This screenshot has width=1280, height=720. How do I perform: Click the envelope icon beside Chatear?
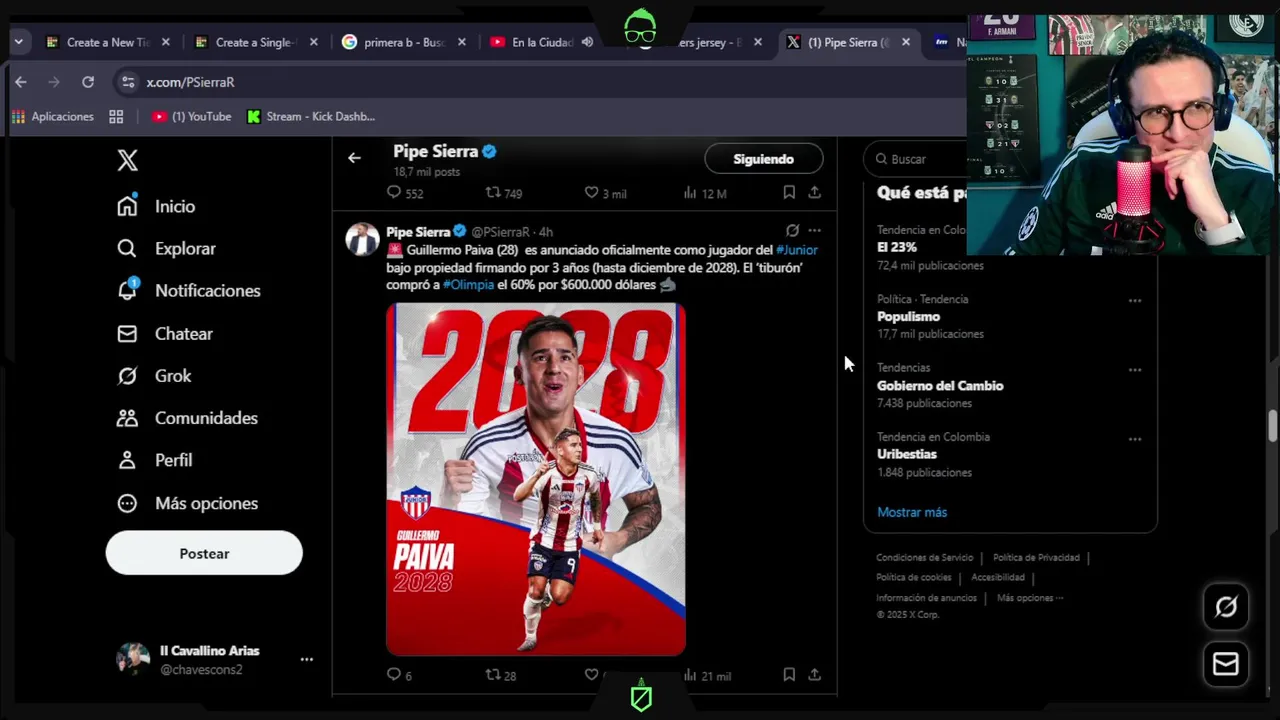coord(127,334)
